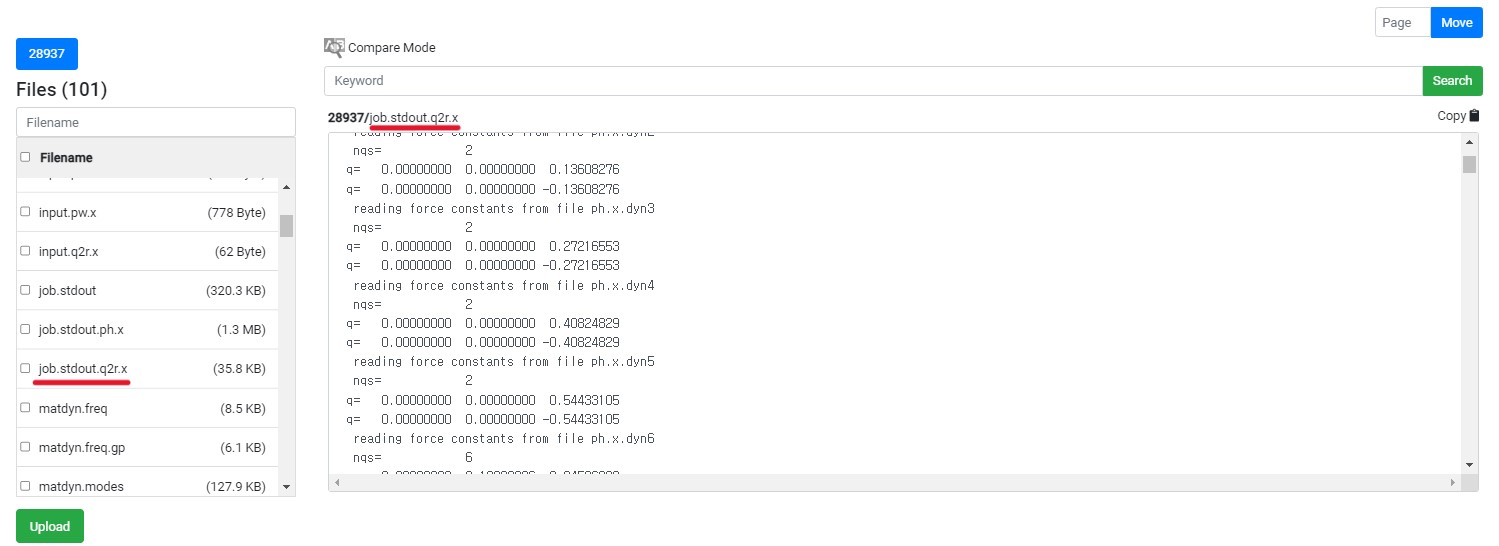Select the matdyn.freq checkbox
Image resolution: width=1499 pixels, height=546 pixels.
[x=25, y=407]
